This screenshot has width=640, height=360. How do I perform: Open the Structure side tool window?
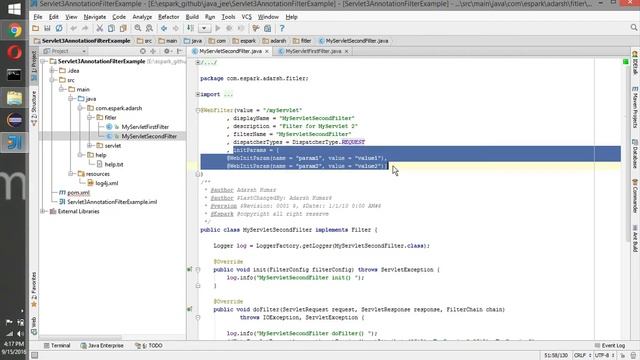pyautogui.click(x=34, y=108)
